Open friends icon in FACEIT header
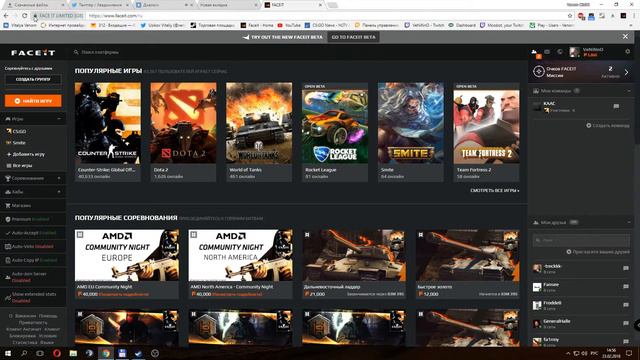 tap(534, 52)
